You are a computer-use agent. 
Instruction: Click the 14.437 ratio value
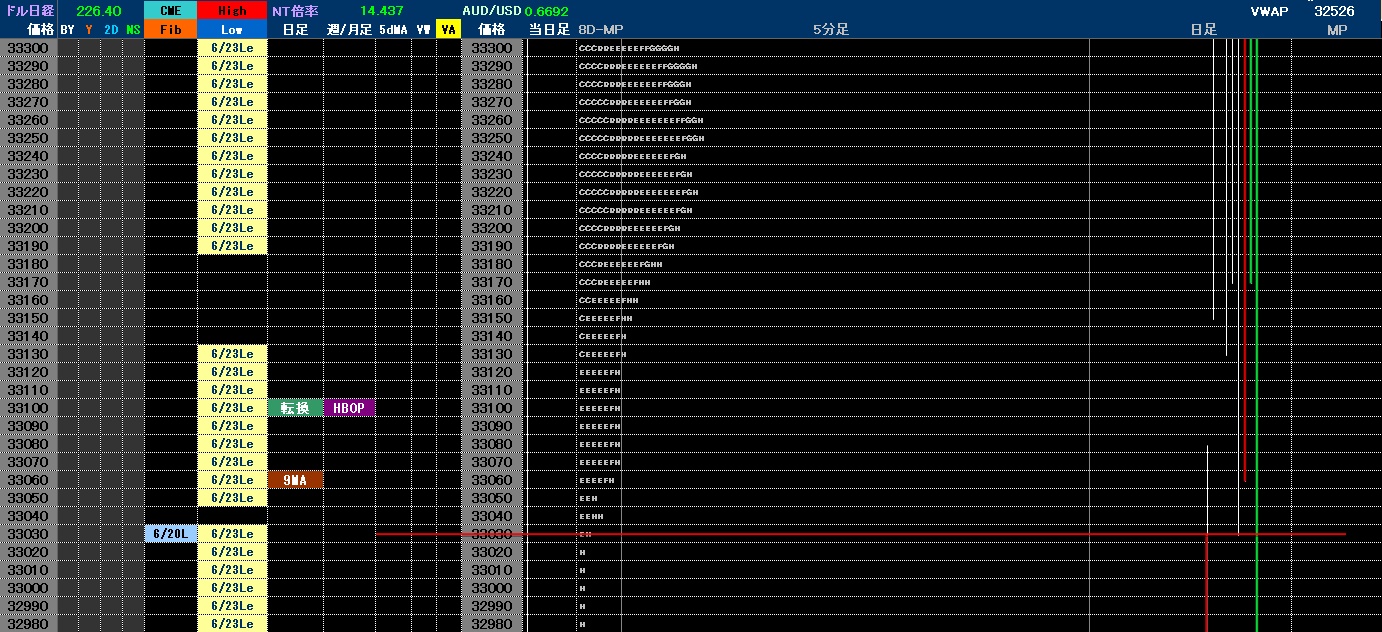click(382, 10)
